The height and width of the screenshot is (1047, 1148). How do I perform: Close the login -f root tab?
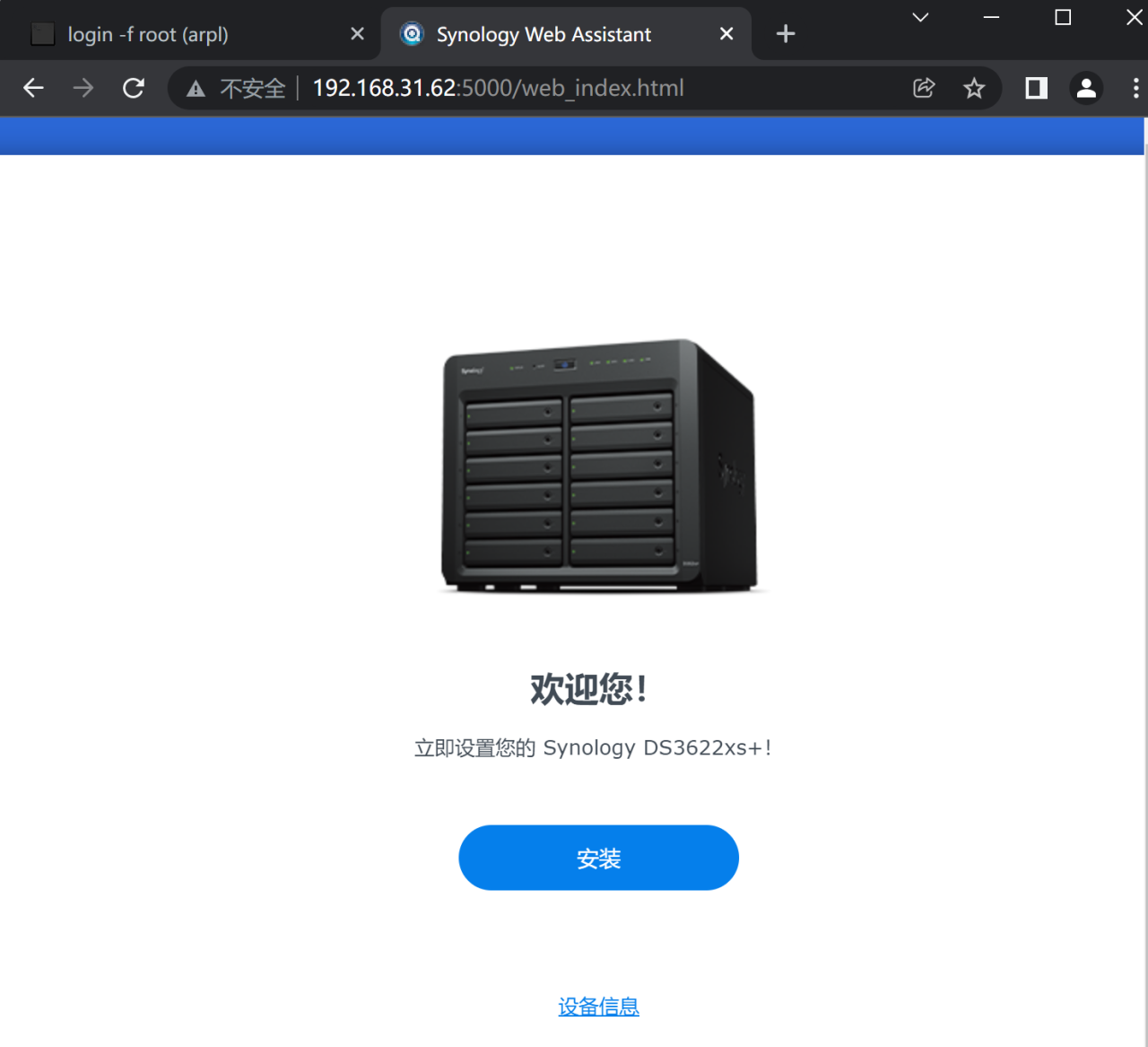(357, 33)
